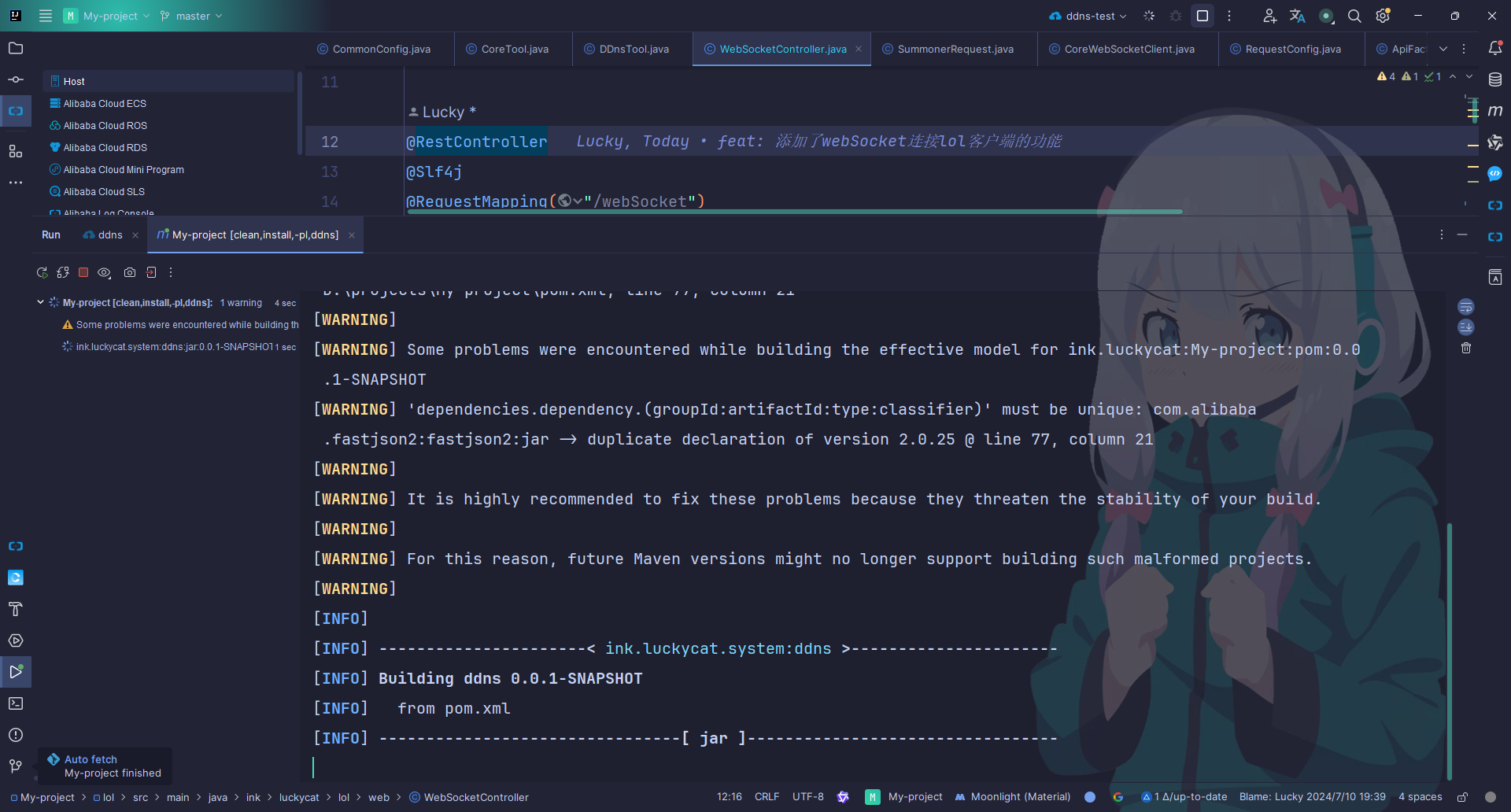Viewport: 1511px width, 812px height.
Task: Click the camera dump-threads icon in Run toolbar
Action: coord(130,272)
